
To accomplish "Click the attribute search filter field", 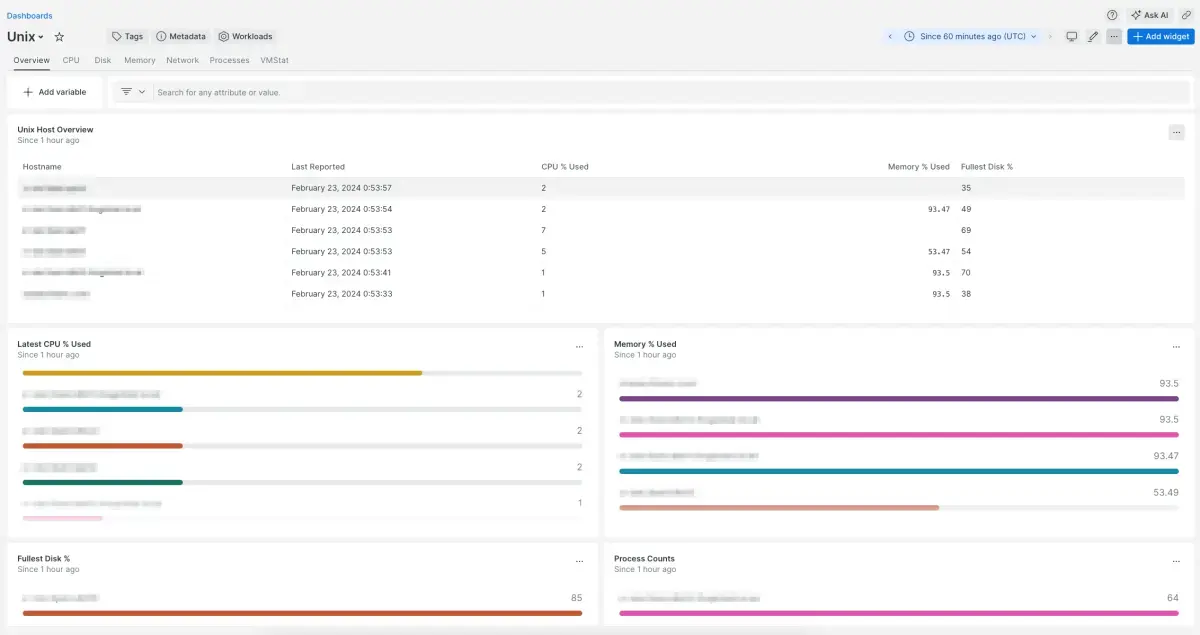I will pos(600,92).
